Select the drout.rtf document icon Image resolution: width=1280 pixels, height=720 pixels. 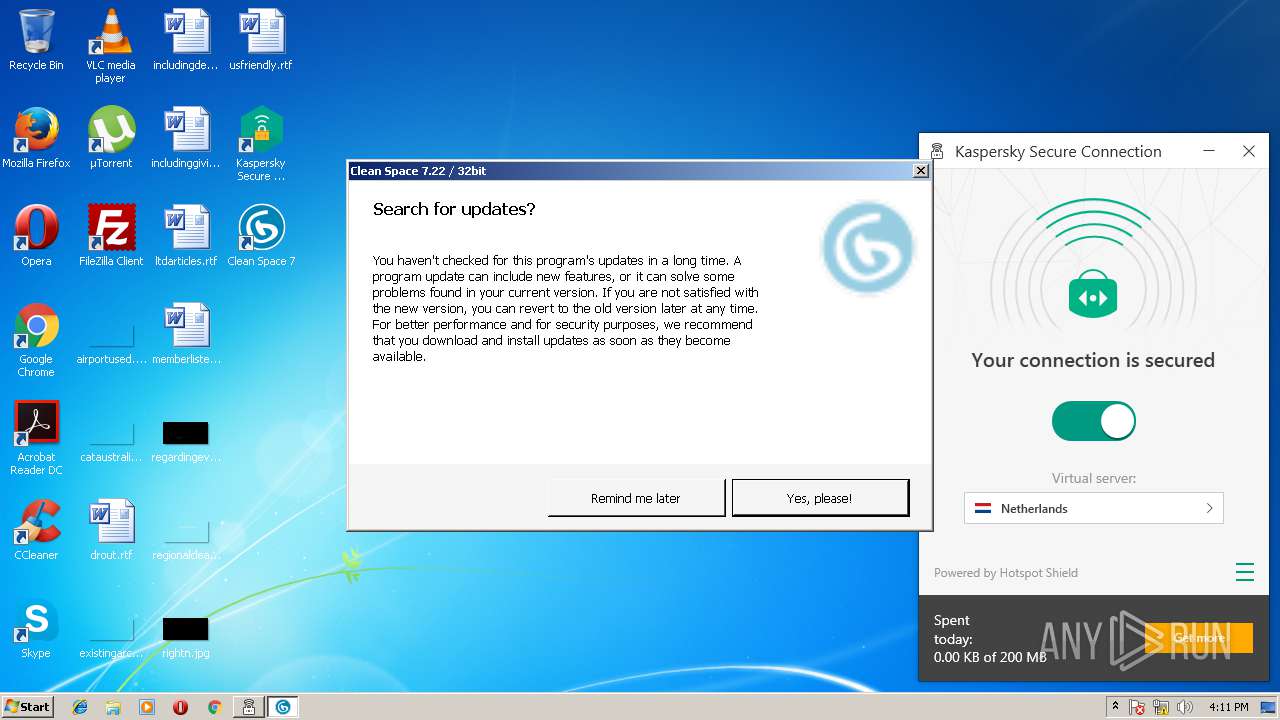pyautogui.click(x=110, y=530)
